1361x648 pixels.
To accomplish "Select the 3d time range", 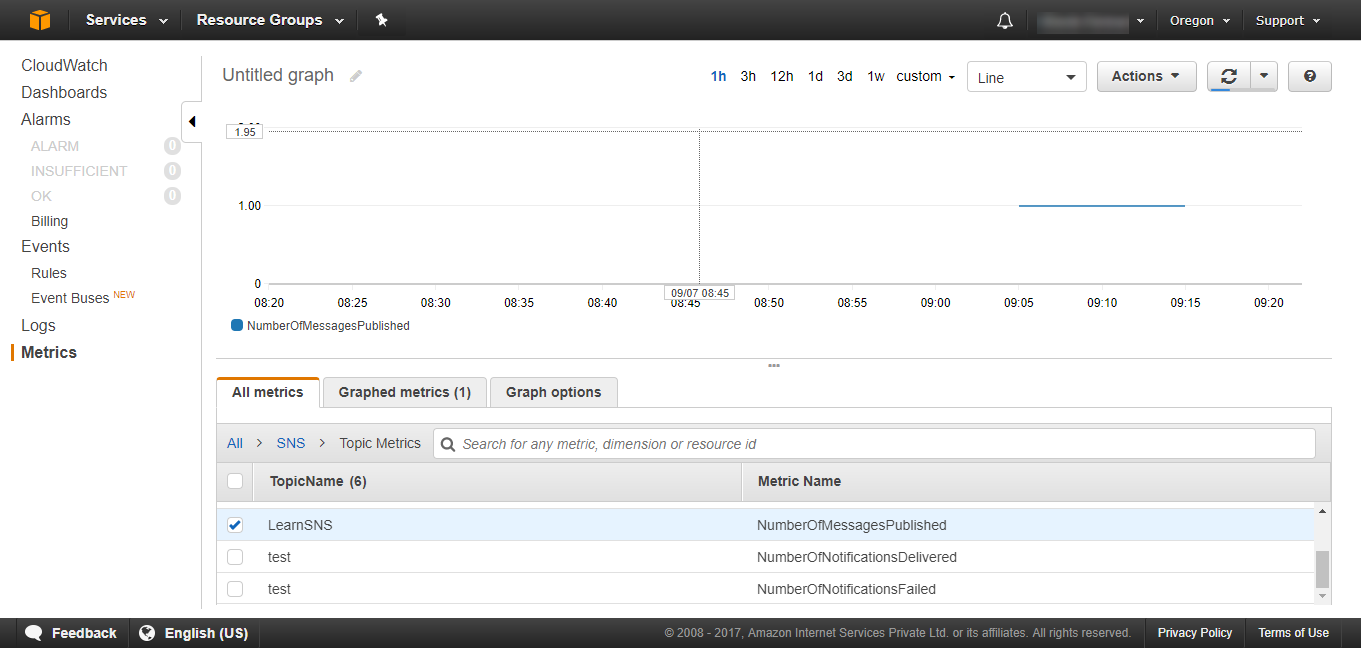I will coord(845,76).
